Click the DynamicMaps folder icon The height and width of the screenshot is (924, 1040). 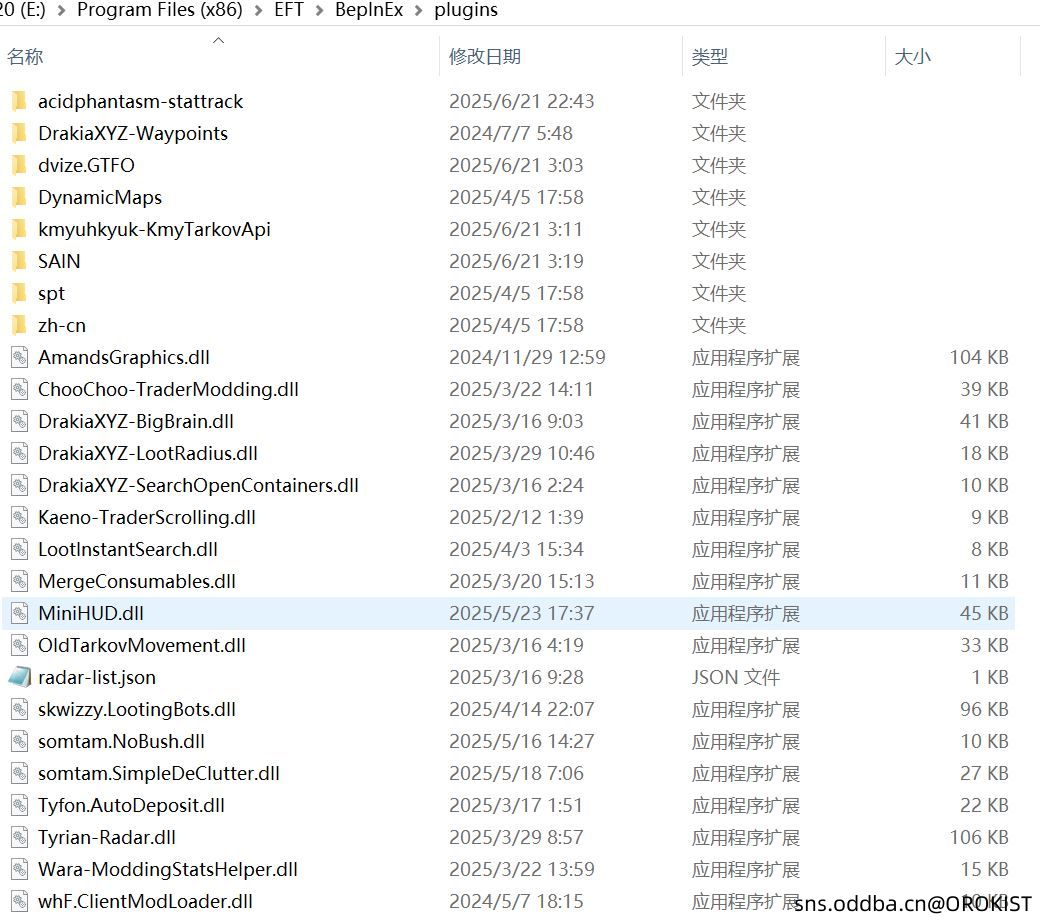tap(19, 197)
